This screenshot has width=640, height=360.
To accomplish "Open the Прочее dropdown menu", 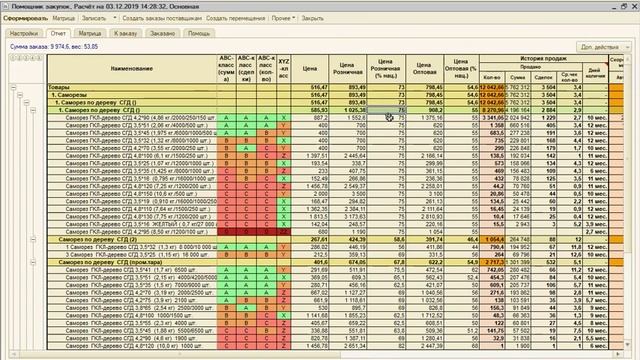I will coord(284,18).
